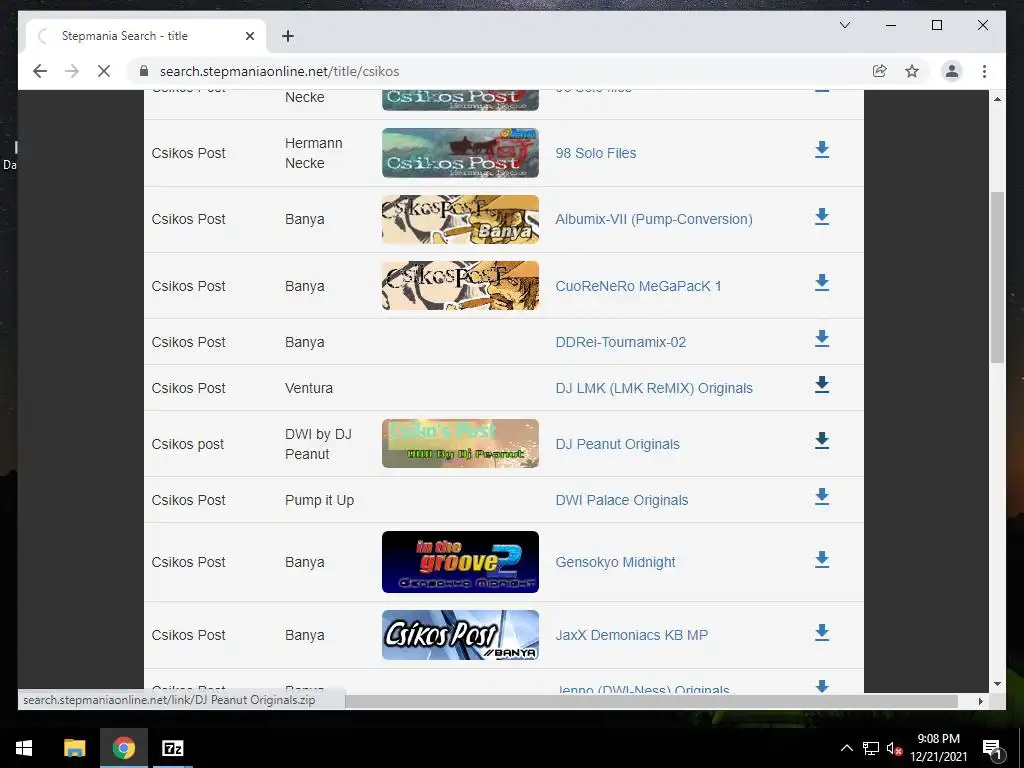Viewport: 1024px width, 768px height.
Task: Stop loading the page
Action: [x=104, y=71]
